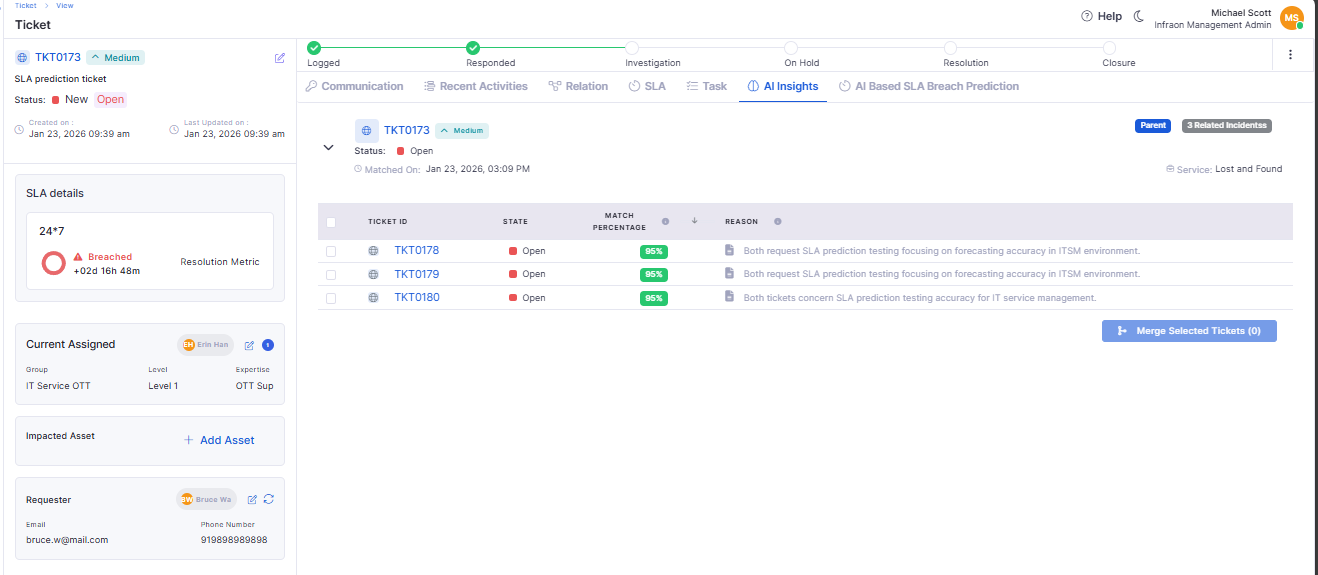Open the Recent Activities tab

[476, 86]
